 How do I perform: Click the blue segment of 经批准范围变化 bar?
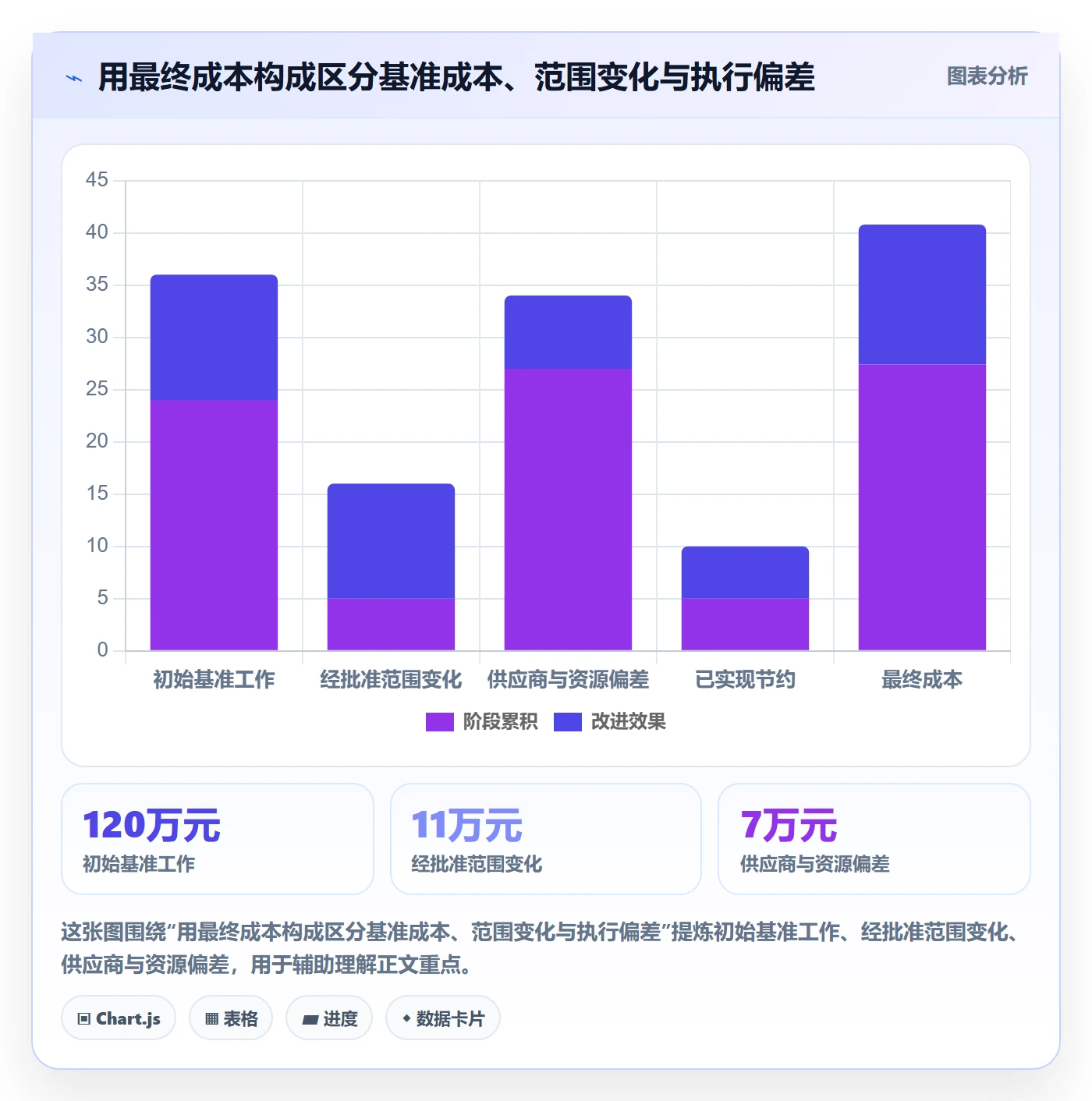pos(391,541)
